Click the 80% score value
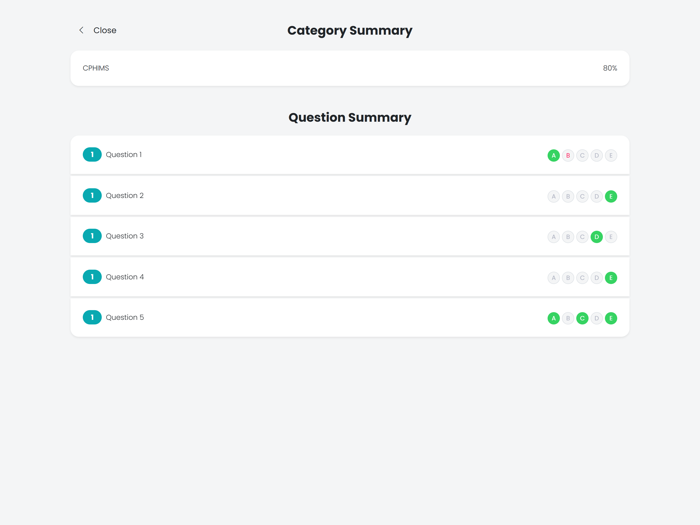700x525 pixels. pos(610,68)
